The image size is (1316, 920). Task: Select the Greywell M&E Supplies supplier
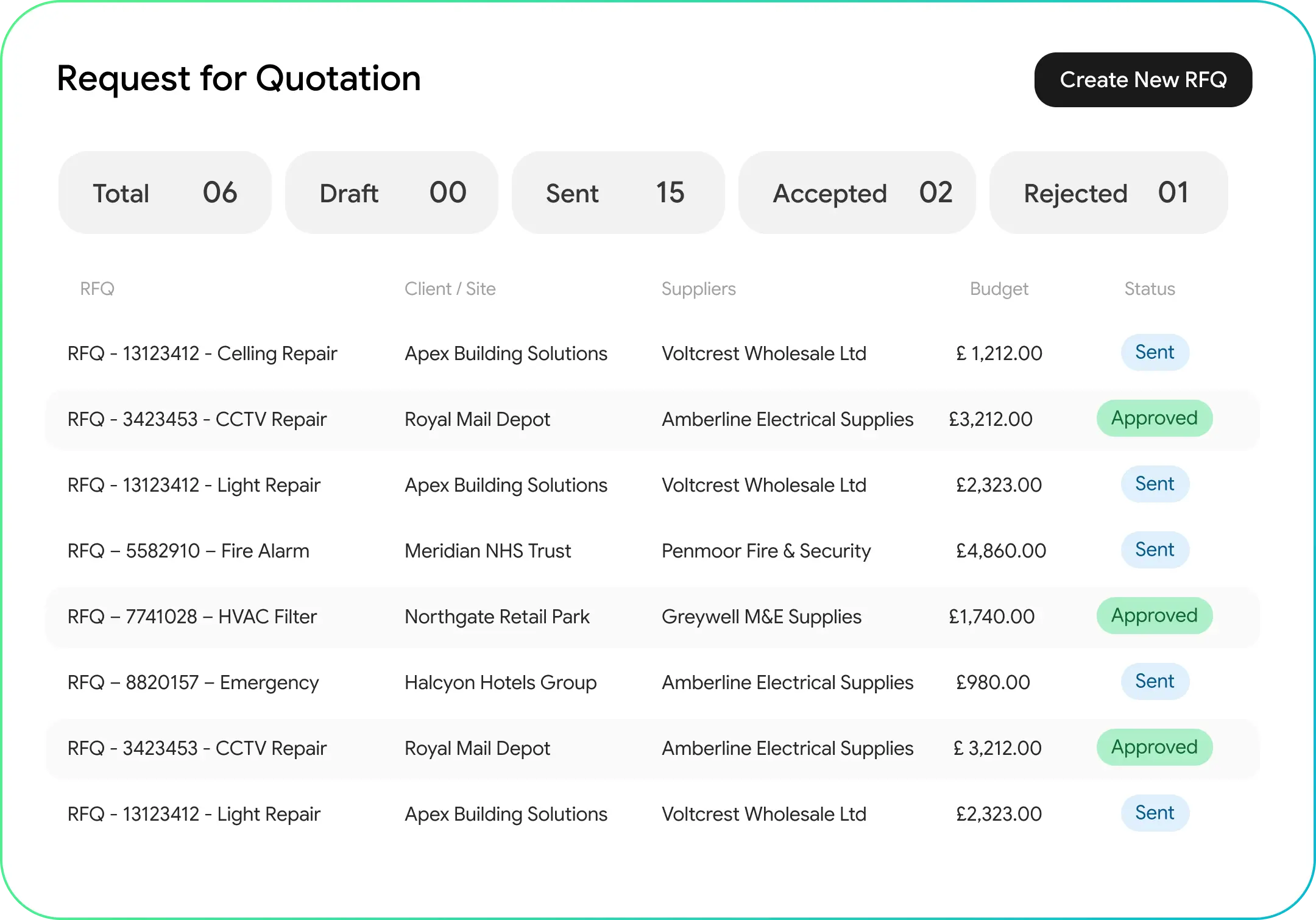click(x=762, y=617)
